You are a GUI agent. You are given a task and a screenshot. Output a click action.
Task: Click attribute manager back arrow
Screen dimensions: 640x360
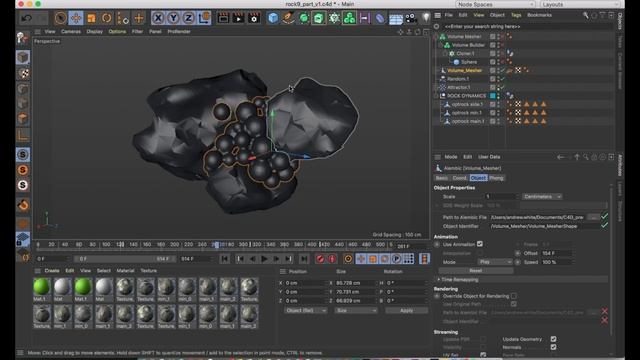pyautogui.click(x=560, y=157)
